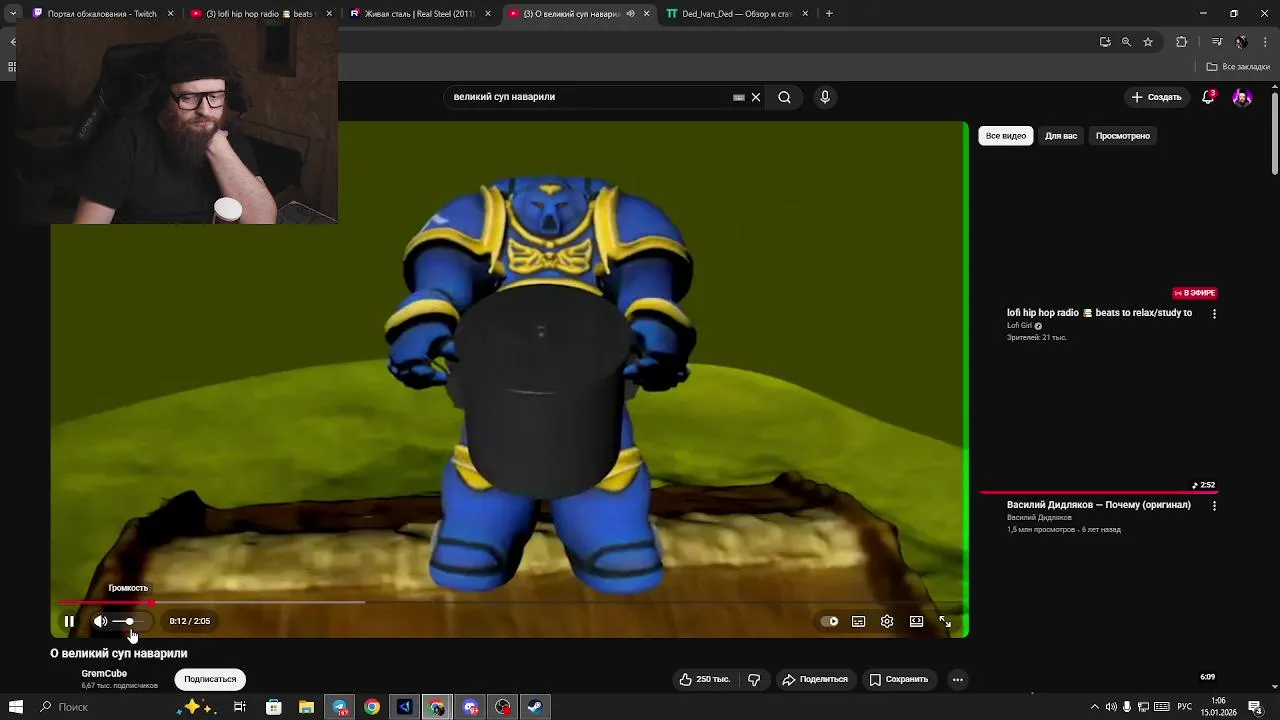Click the install-app icon in the address bar
This screenshot has height=720, width=1280.
[1105, 42]
